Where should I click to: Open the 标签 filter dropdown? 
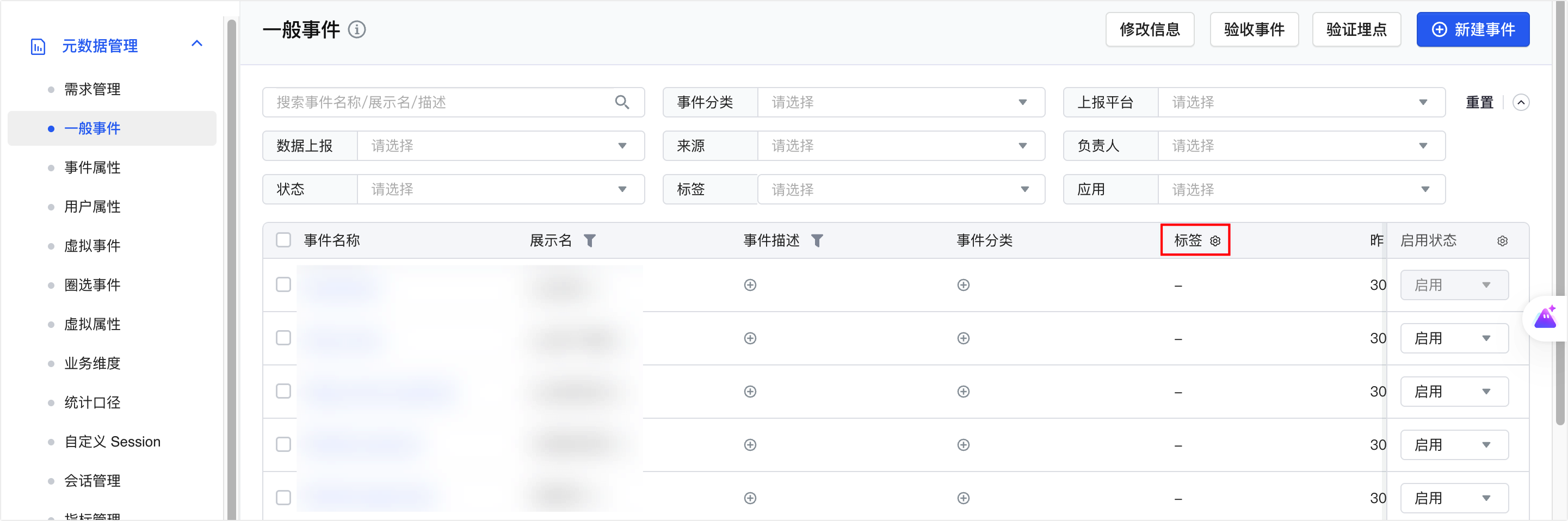click(901, 189)
